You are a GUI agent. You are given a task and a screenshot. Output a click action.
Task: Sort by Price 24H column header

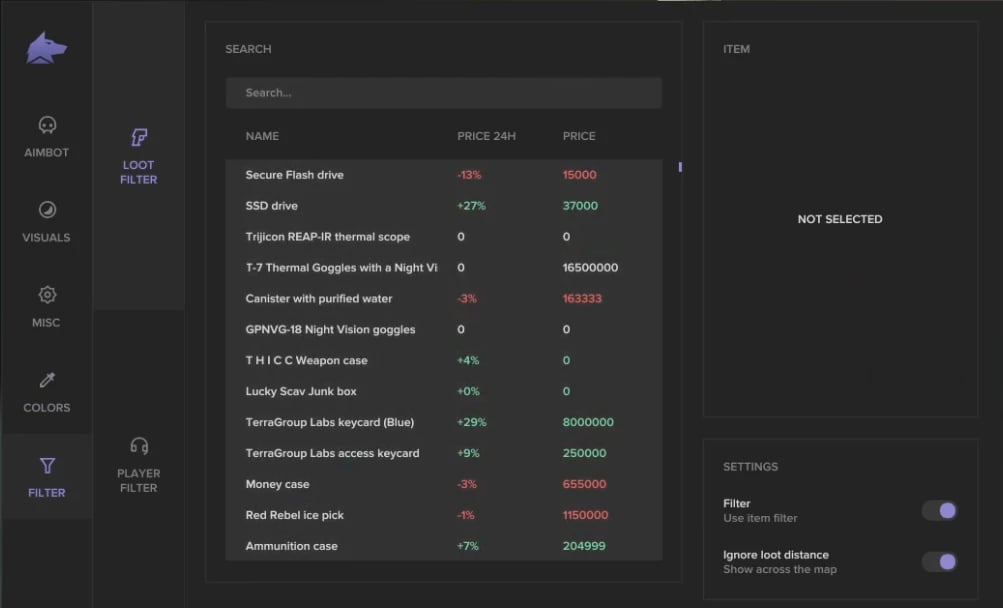point(486,136)
